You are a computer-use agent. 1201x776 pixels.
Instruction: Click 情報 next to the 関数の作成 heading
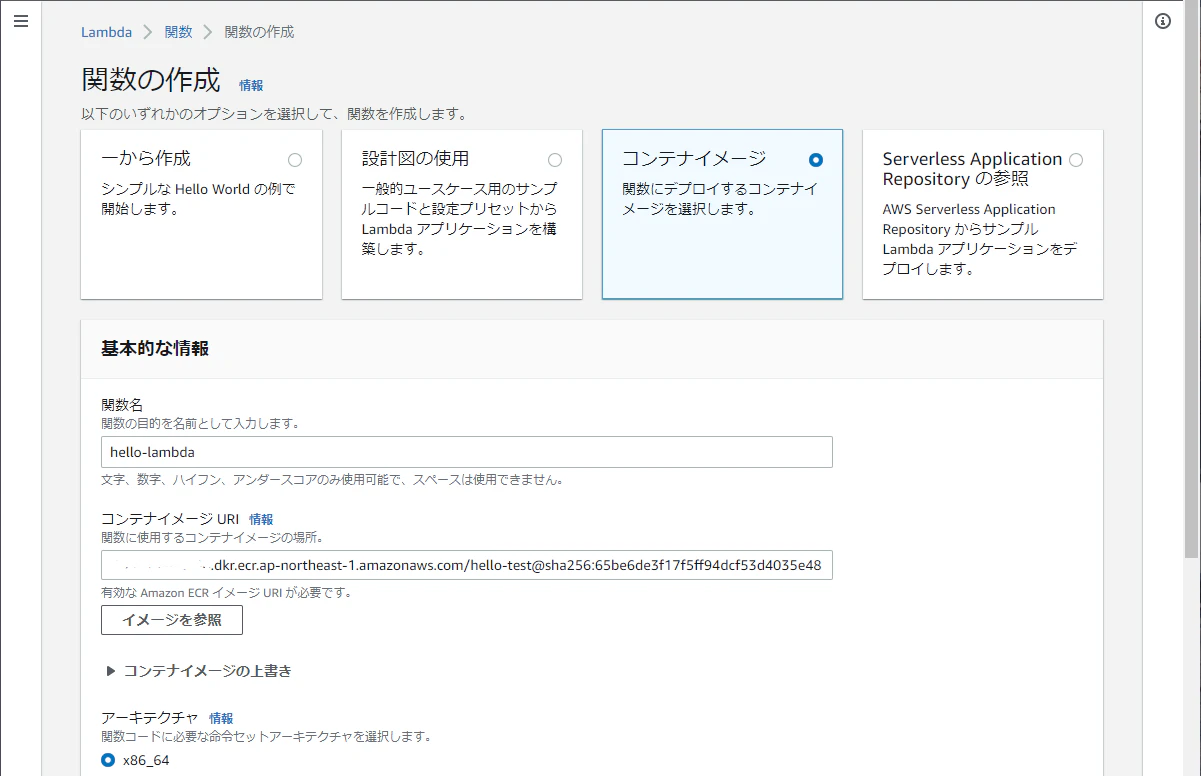pyautogui.click(x=250, y=86)
